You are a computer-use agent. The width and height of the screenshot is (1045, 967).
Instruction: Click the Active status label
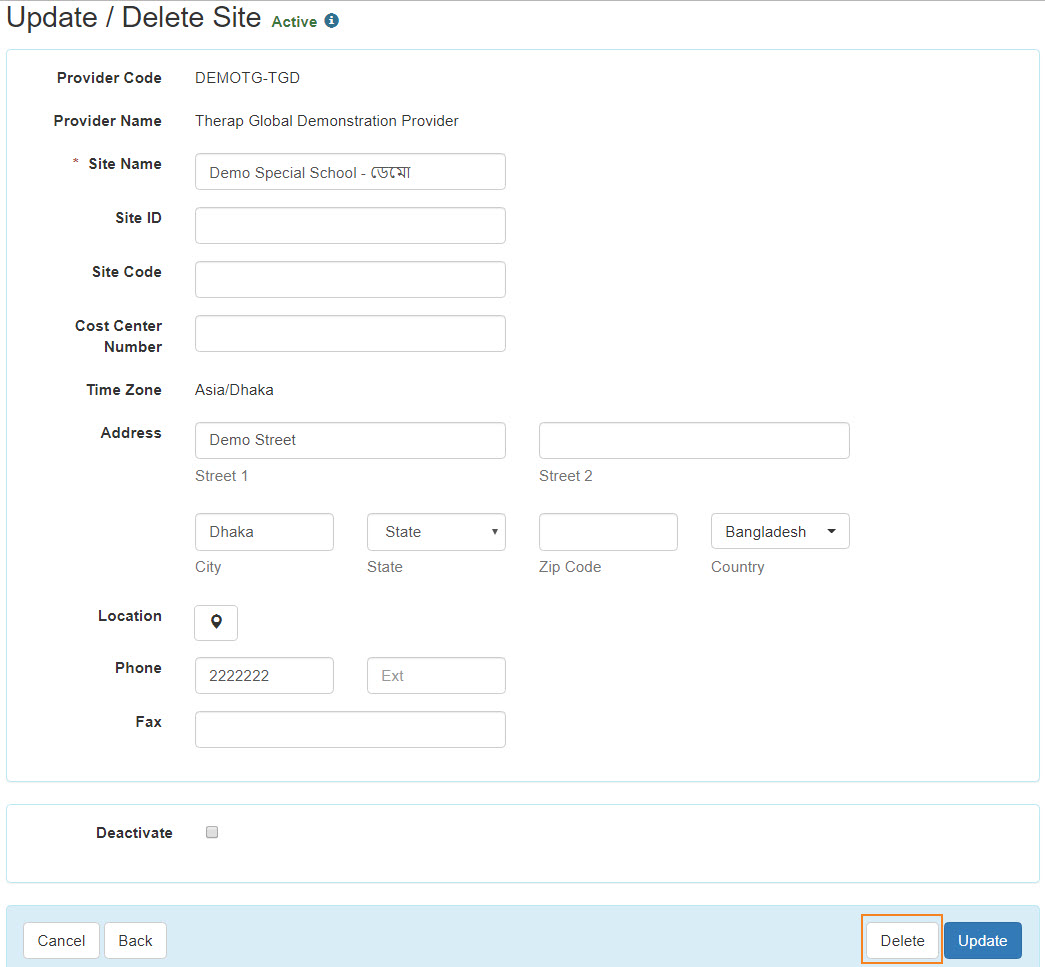[x=294, y=22]
